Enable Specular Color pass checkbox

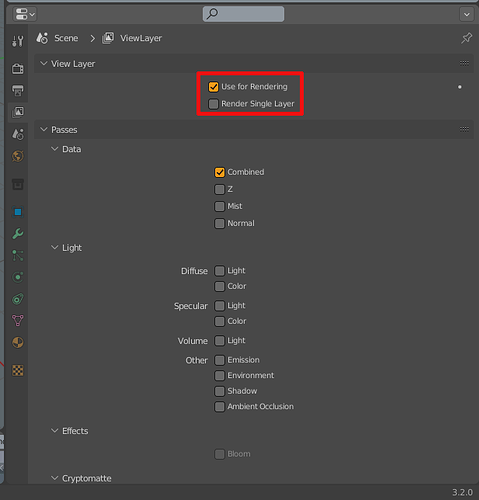pos(219,321)
